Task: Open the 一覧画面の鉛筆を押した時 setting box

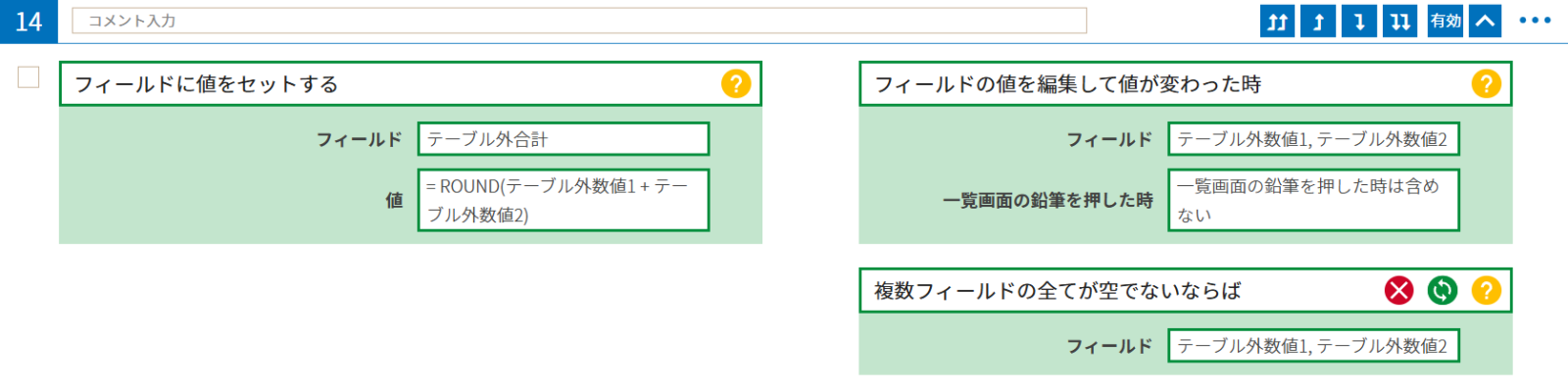Action: [x=1313, y=200]
